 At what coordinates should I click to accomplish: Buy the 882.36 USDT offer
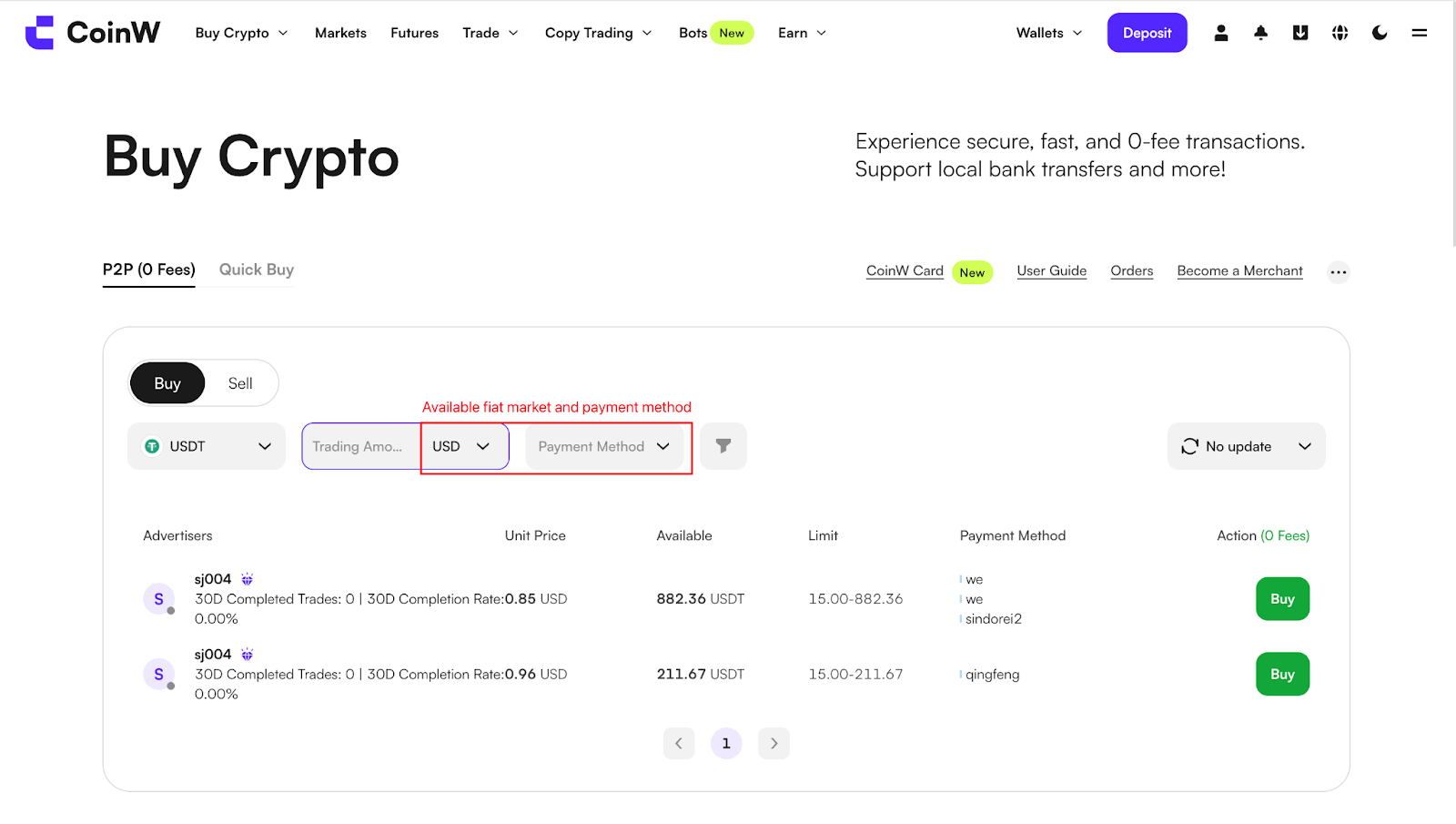click(x=1282, y=599)
